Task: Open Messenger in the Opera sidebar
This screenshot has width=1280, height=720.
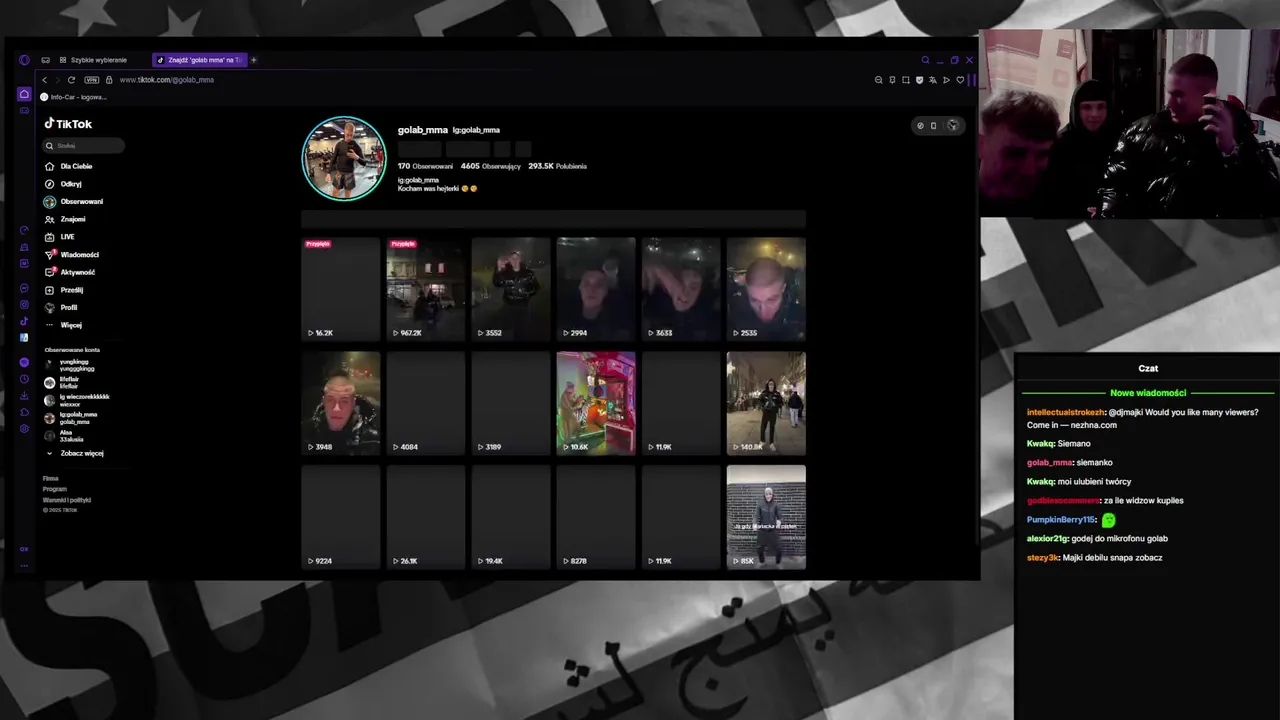Action: (24, 288)
